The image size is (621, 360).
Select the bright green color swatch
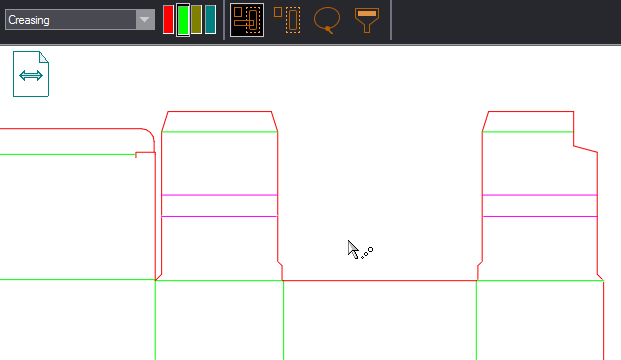pos(183,20)
